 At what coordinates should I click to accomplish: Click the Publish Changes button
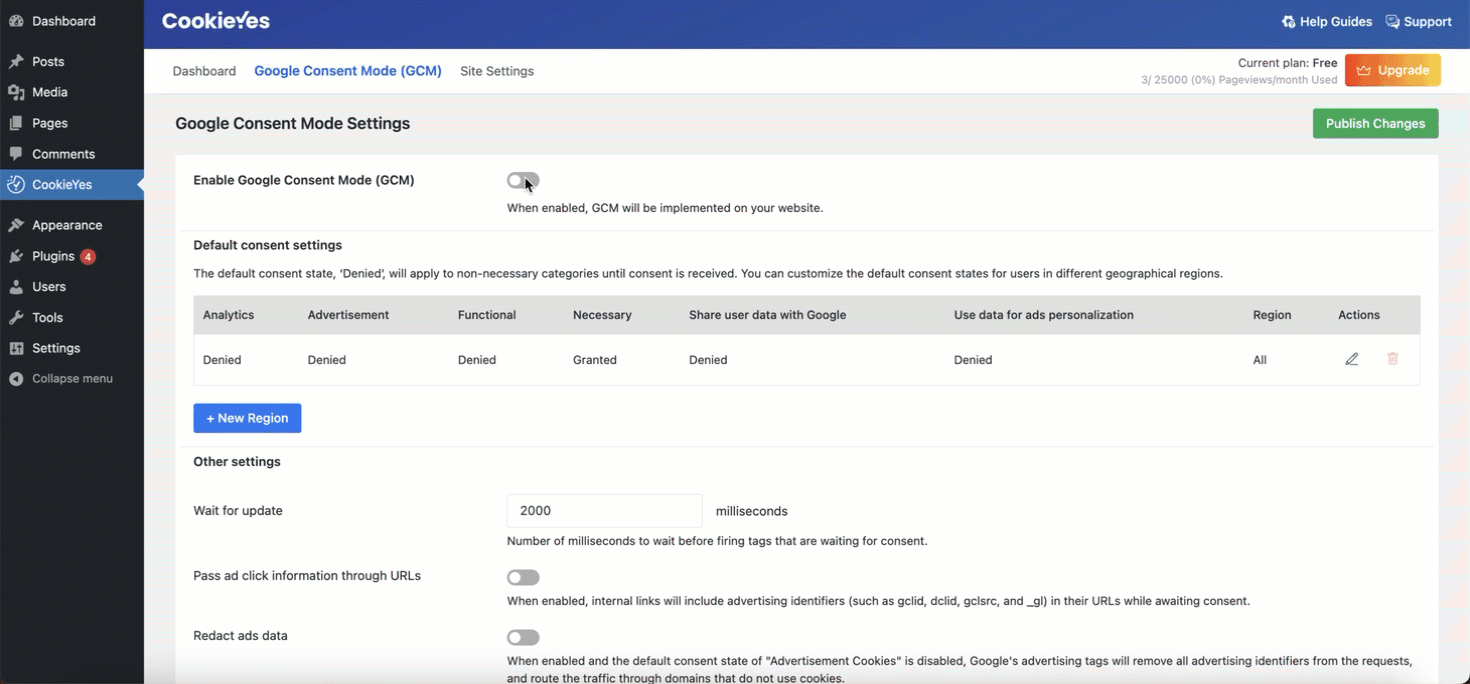(x=1375, y=123)
